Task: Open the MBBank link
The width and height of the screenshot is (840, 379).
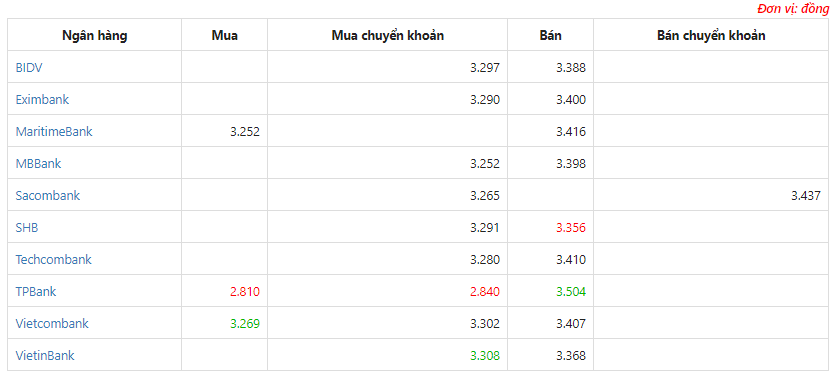Action: click(x=39, y=164)
